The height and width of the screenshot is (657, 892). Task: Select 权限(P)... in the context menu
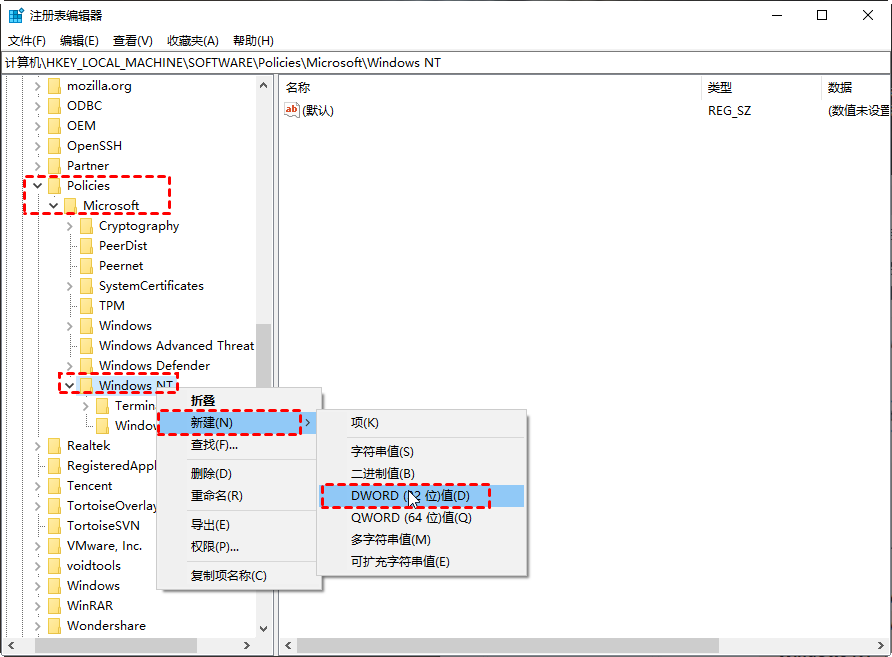coord(215,547)
